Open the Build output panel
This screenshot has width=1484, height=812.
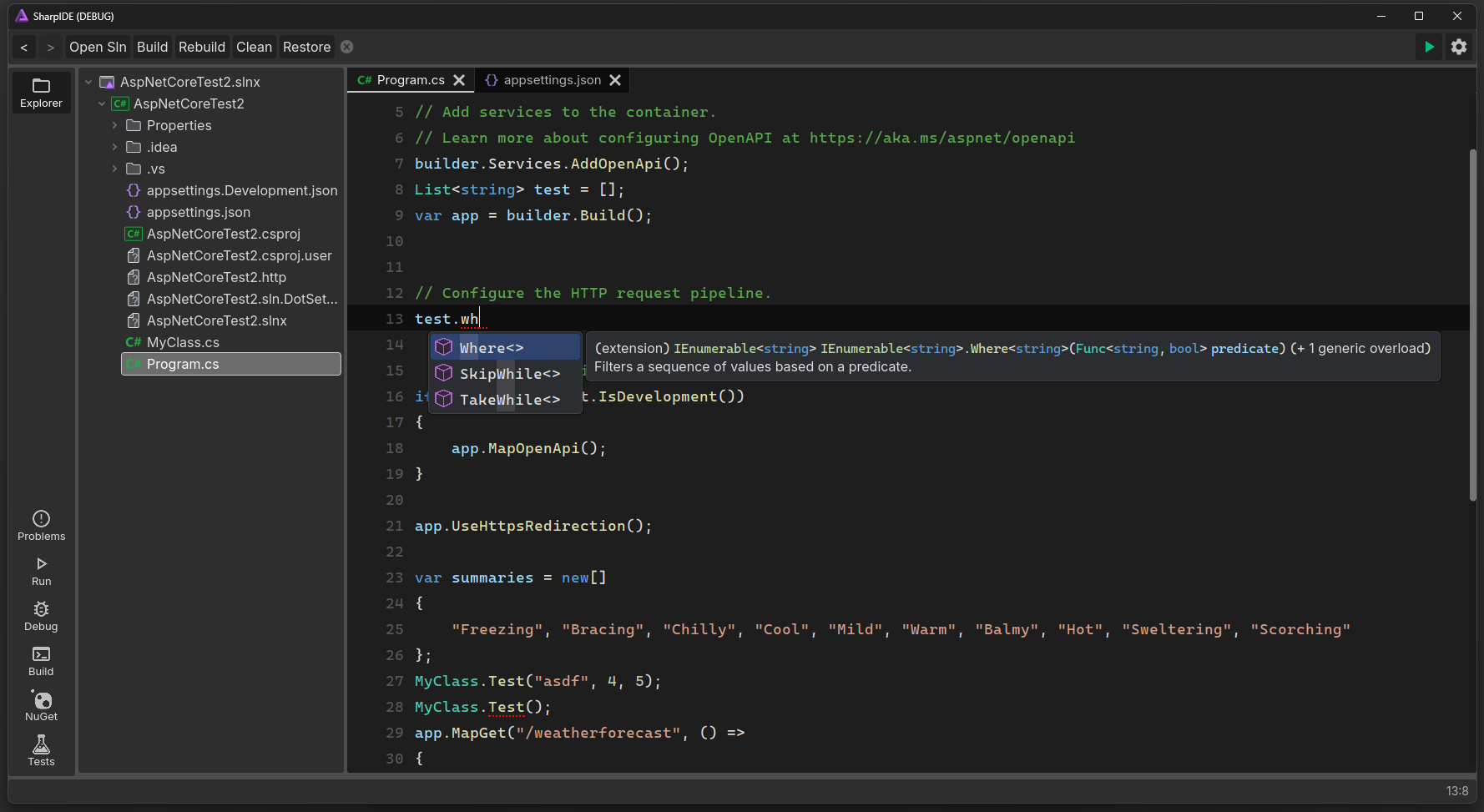pos(41,662)
